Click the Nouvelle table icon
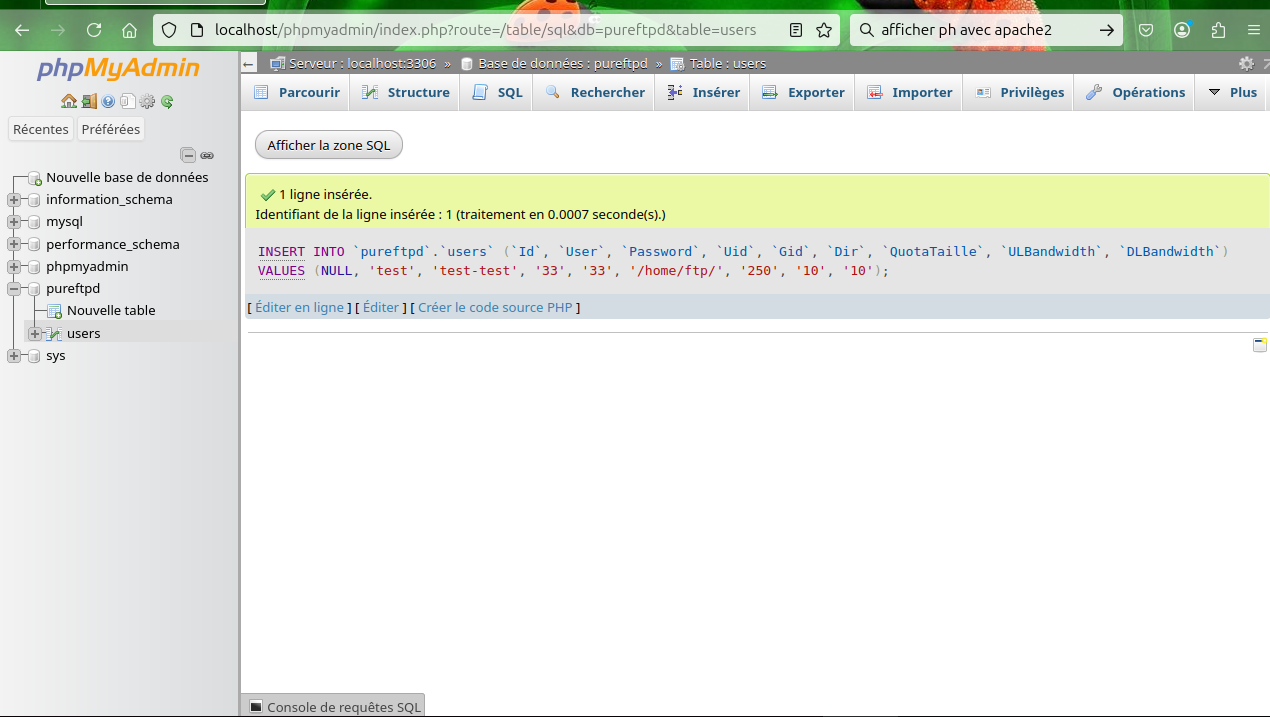The image size is (1270, 717). pyautogui.click(x=55, y=311)
